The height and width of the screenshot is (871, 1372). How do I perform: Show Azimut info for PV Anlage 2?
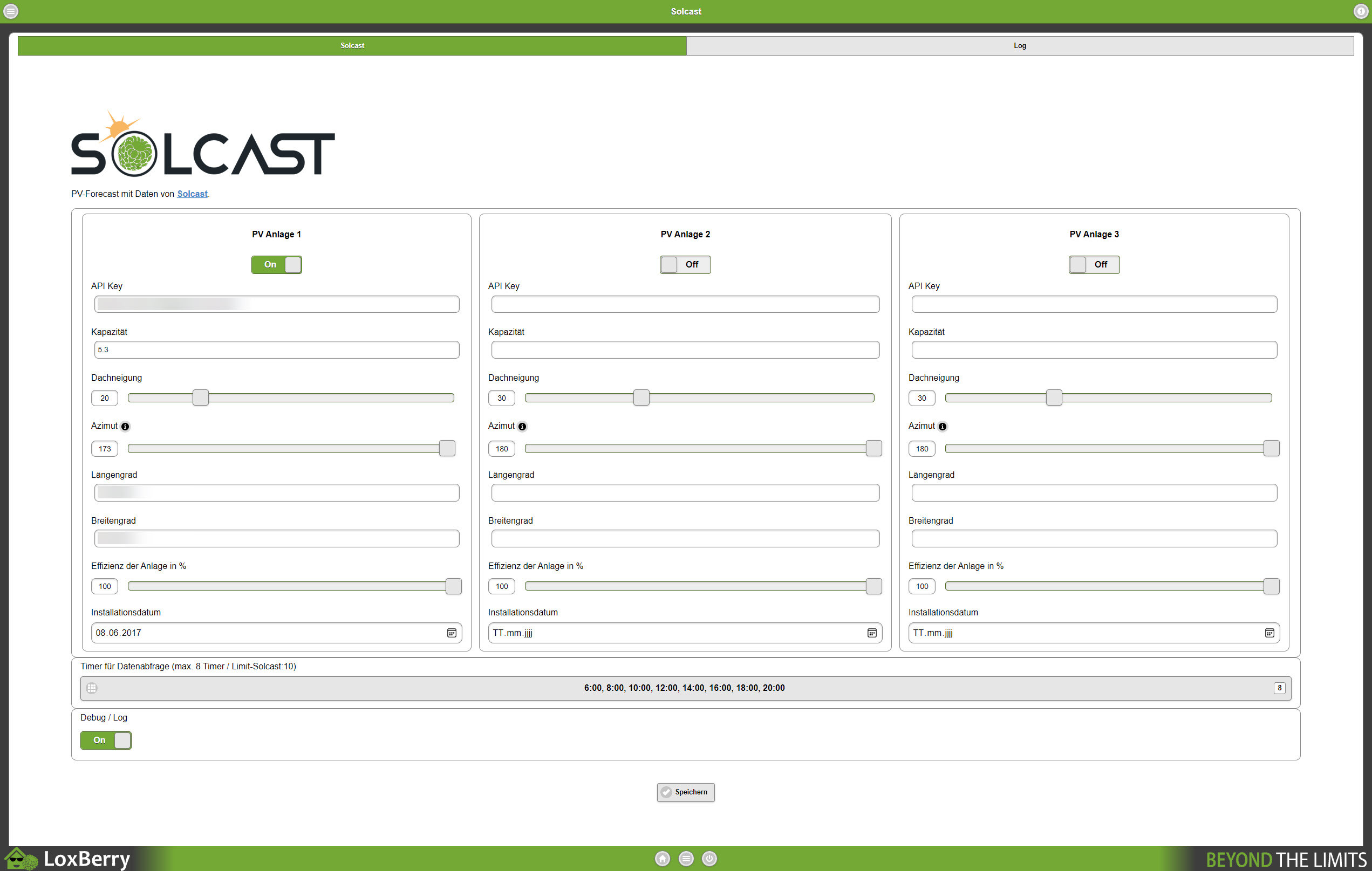click(522, 426)
